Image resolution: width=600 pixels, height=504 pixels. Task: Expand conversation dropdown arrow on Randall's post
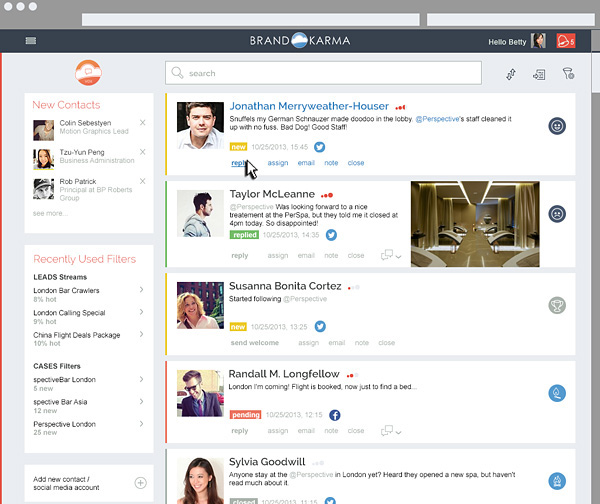coord(398,432)
